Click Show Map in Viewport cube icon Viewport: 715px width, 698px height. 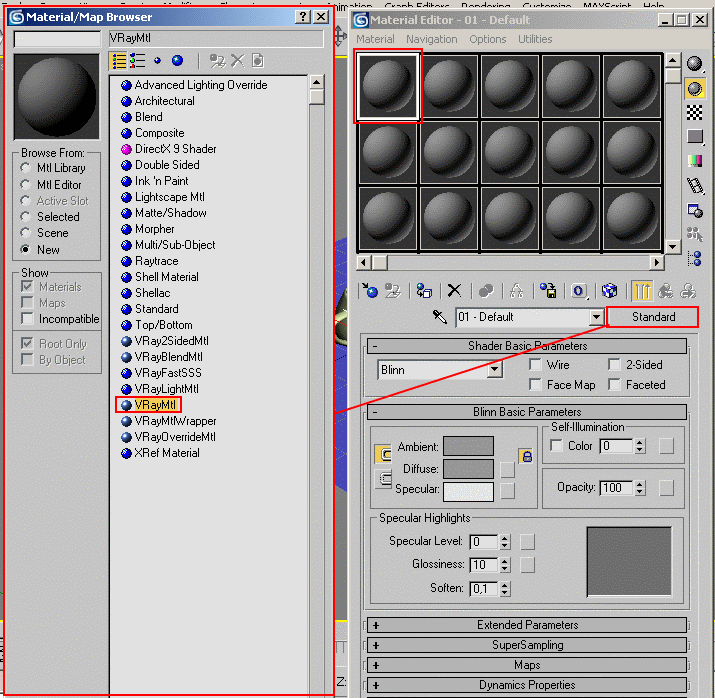609,290
